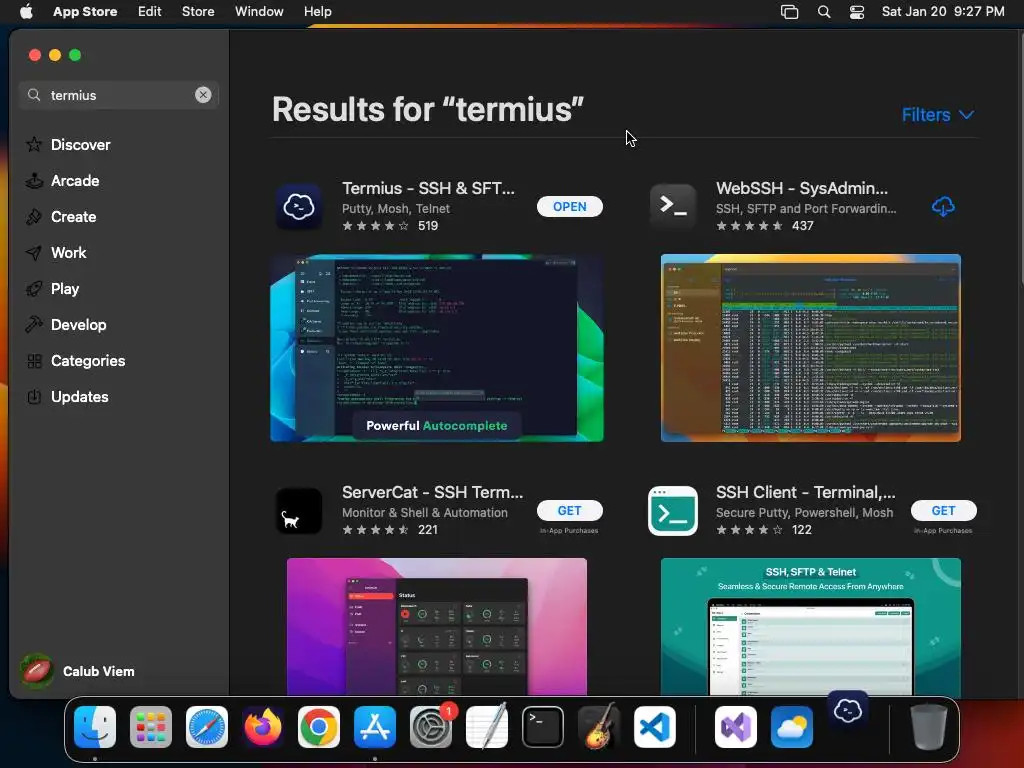The image size is (1024, 768).
Task: Clear the termius search field
Action: tap(203, 95)
